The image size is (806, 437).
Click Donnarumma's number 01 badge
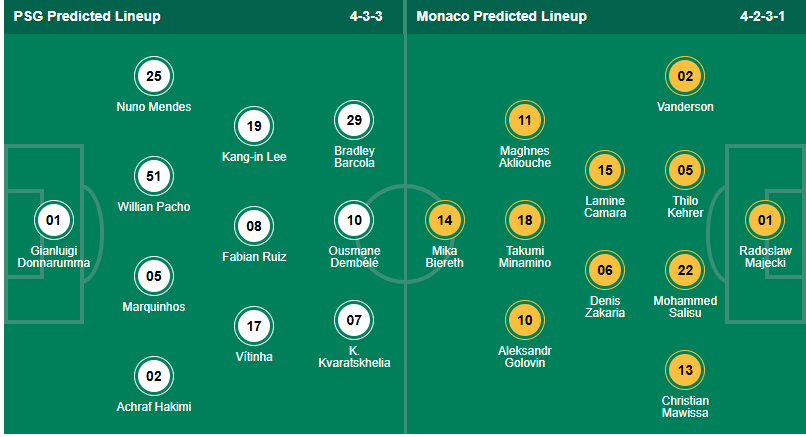(53, 220)
